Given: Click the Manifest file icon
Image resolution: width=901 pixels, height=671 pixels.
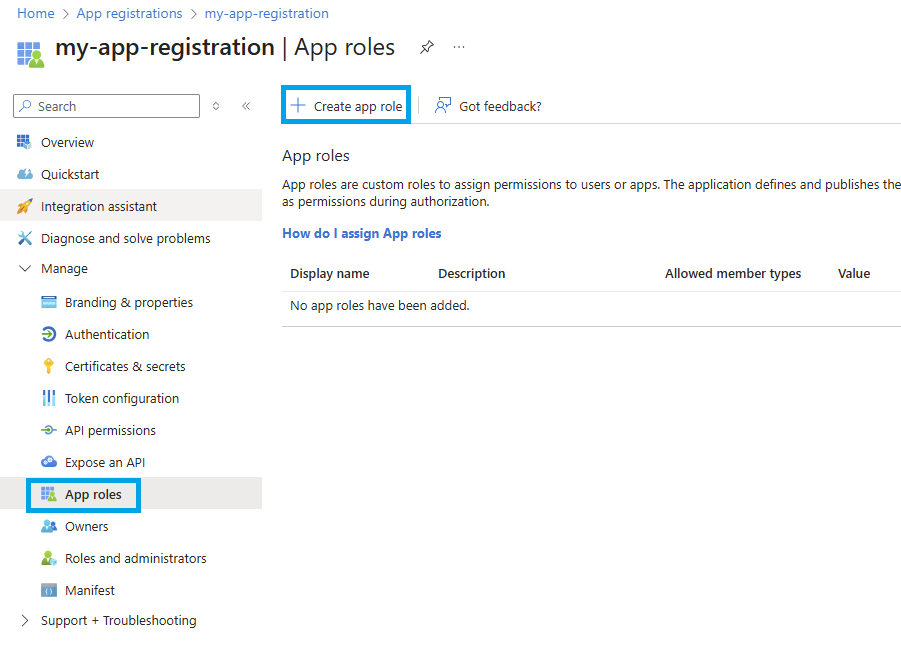Looking at the screenshot, I should tap(49, 590).
